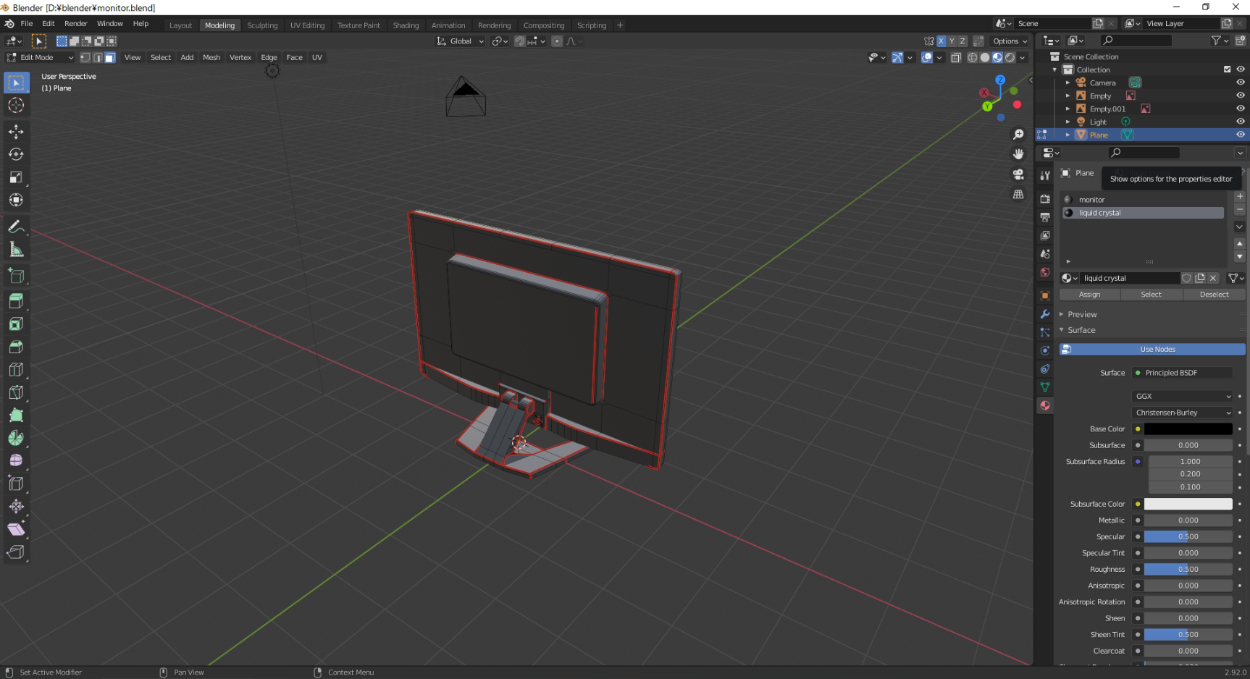This screenshot has width=1250, height=679.
Task: Expand the Preview panel section
Action: [x=1082, y=314]
